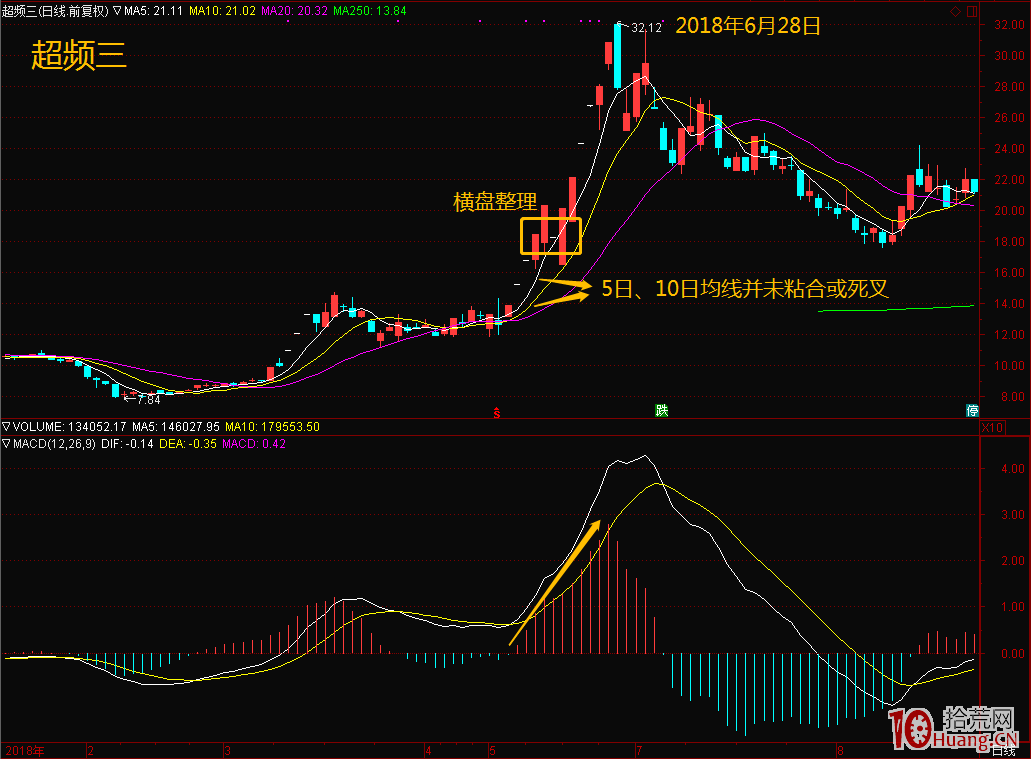
Task: Click month 5 on the time axis
Action: pyautogui.click(x=492, y=750)
